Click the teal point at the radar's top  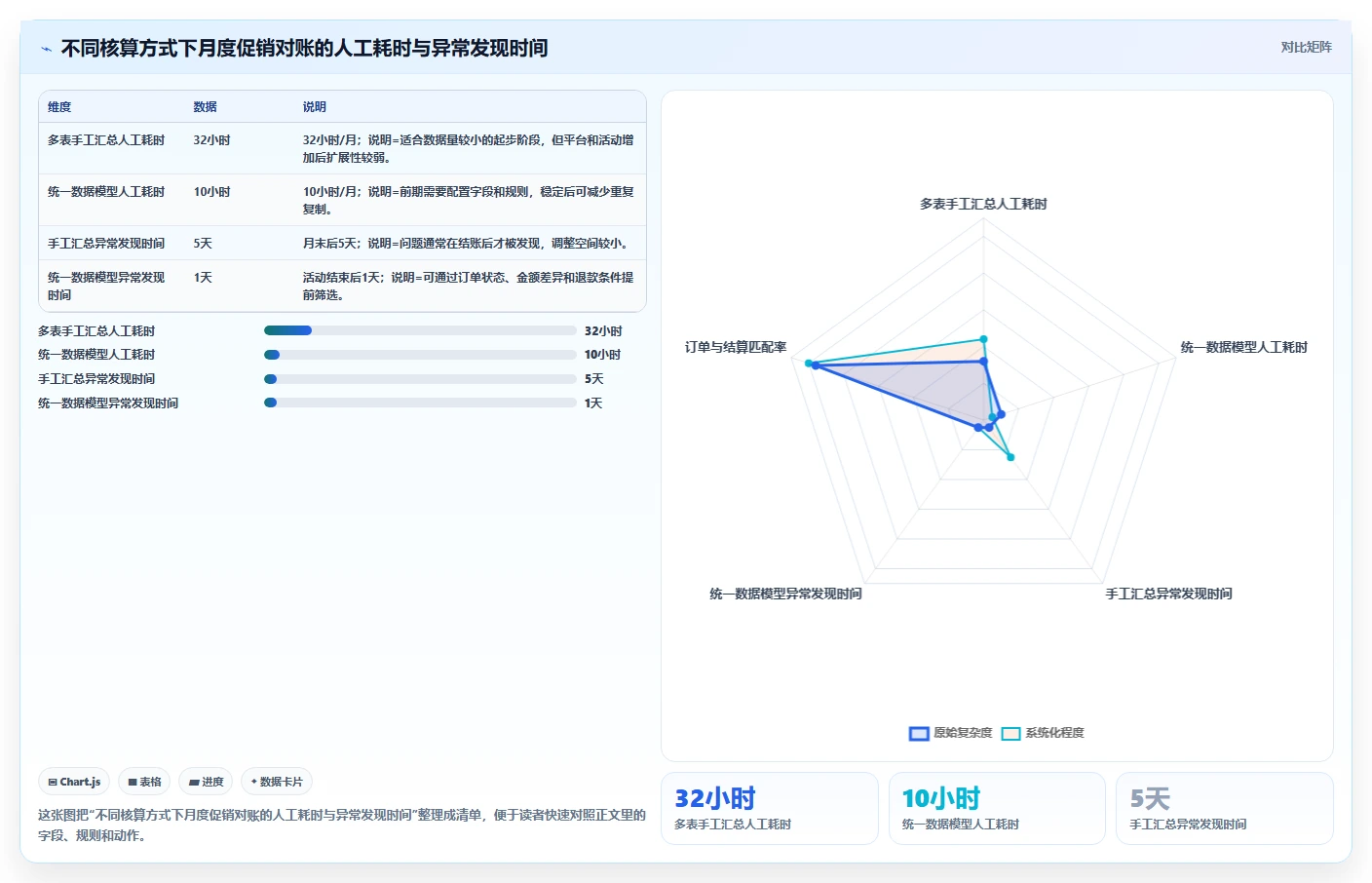[x=983, y=339]
